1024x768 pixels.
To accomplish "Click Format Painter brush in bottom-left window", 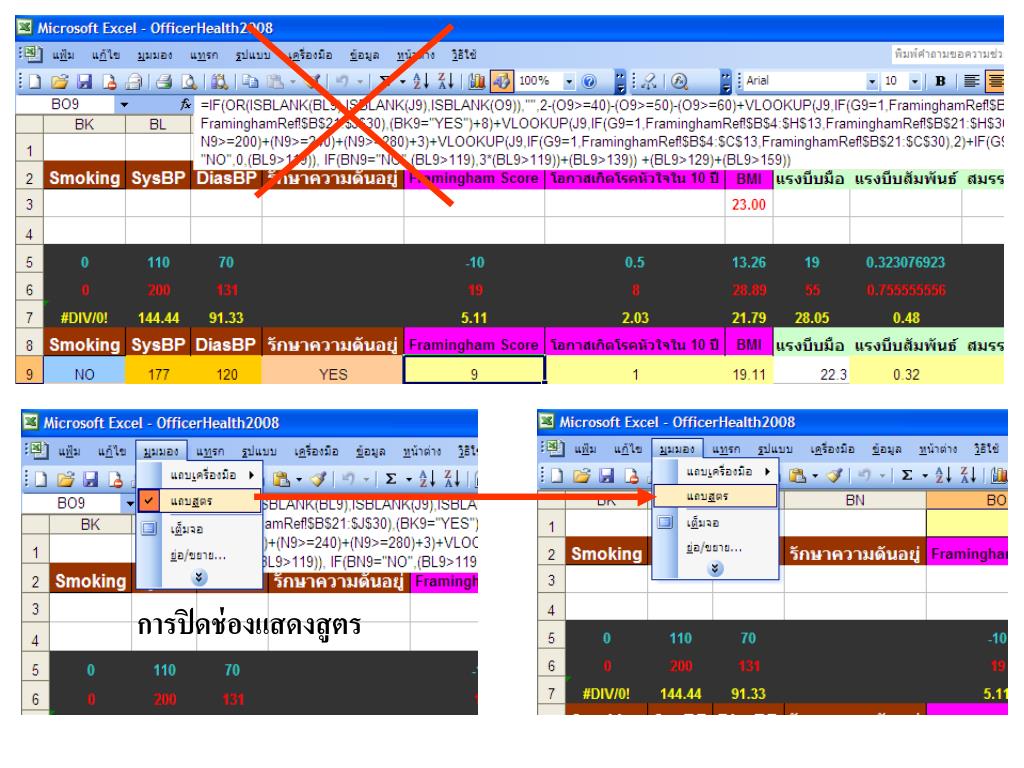I will point(318,479).
